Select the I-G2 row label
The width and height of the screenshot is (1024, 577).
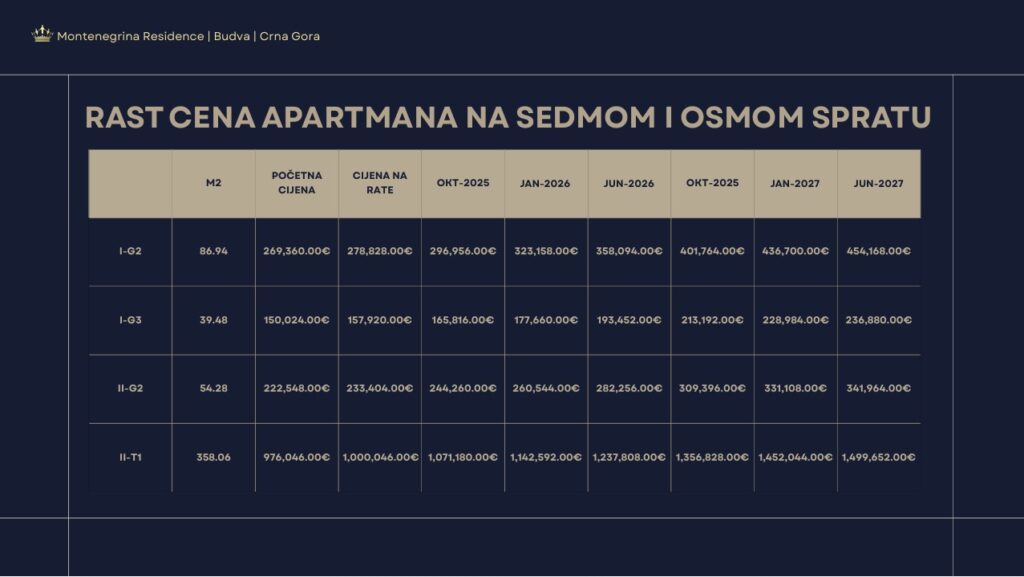[x=130, y=251]
